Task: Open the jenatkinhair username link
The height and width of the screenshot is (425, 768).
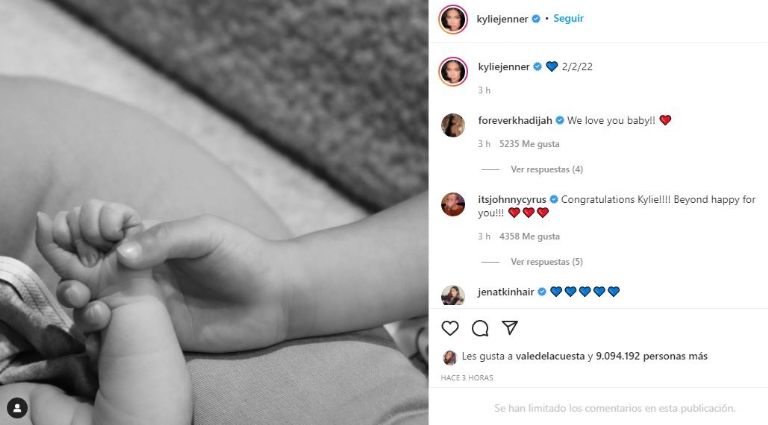Action: pos(506,292)
